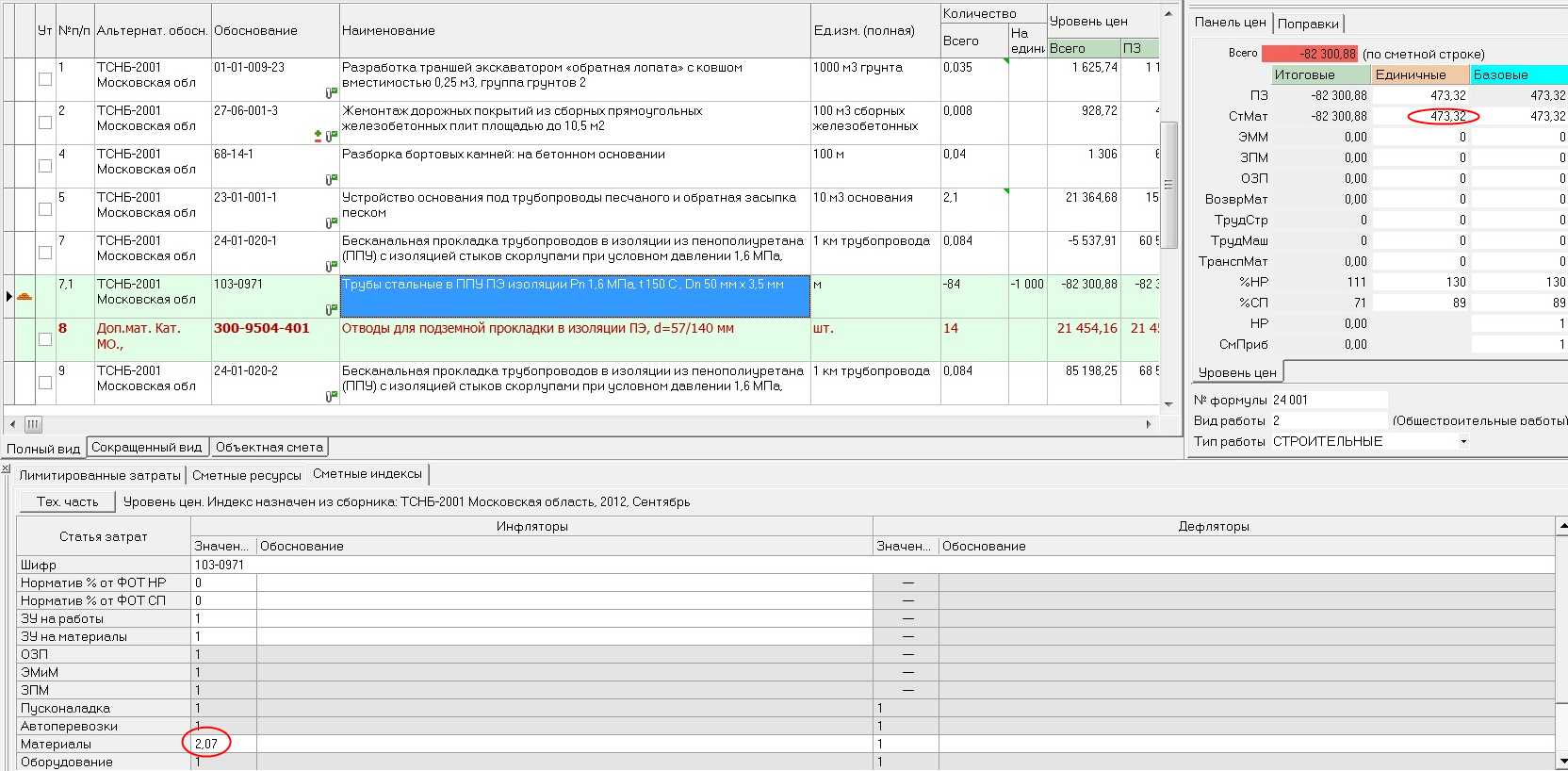The width and height of the screenshot is (1568, 771).
Task: Tick the checkbox for red row 8
Action: coord(45,339)
